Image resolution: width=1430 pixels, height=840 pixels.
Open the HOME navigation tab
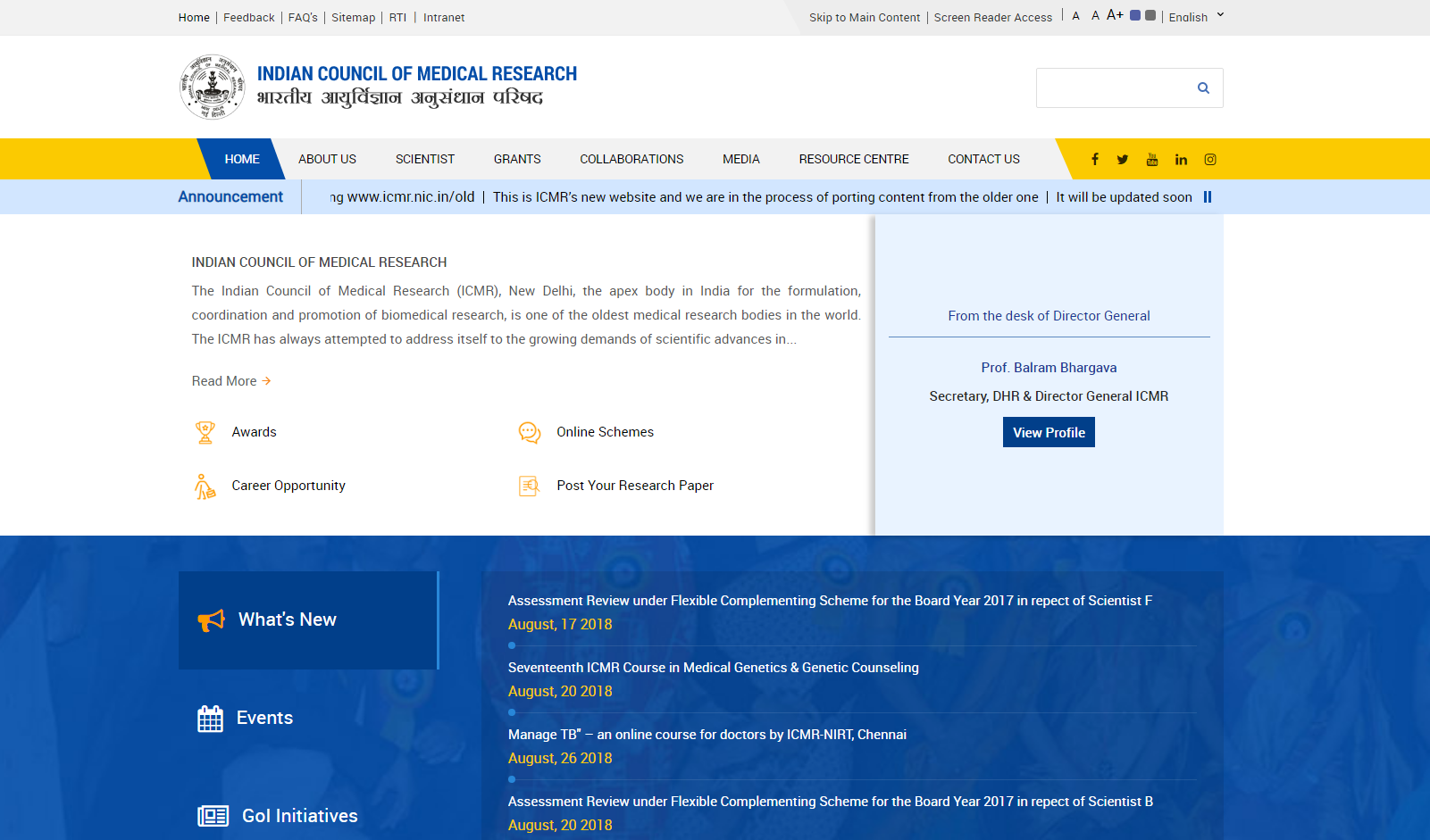242,159
